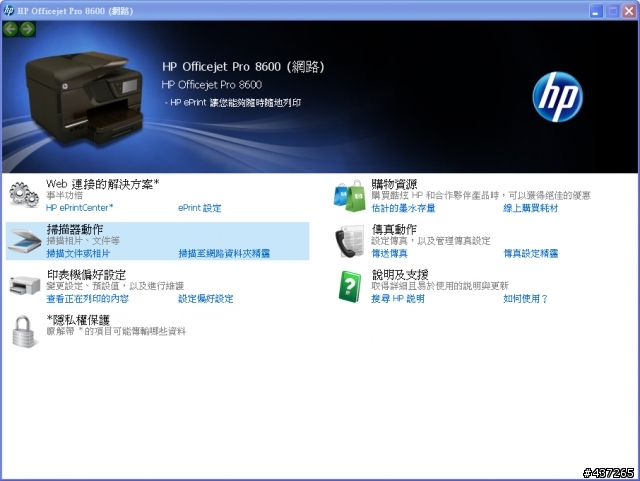Click the Officejet printer image

point(84,98)
